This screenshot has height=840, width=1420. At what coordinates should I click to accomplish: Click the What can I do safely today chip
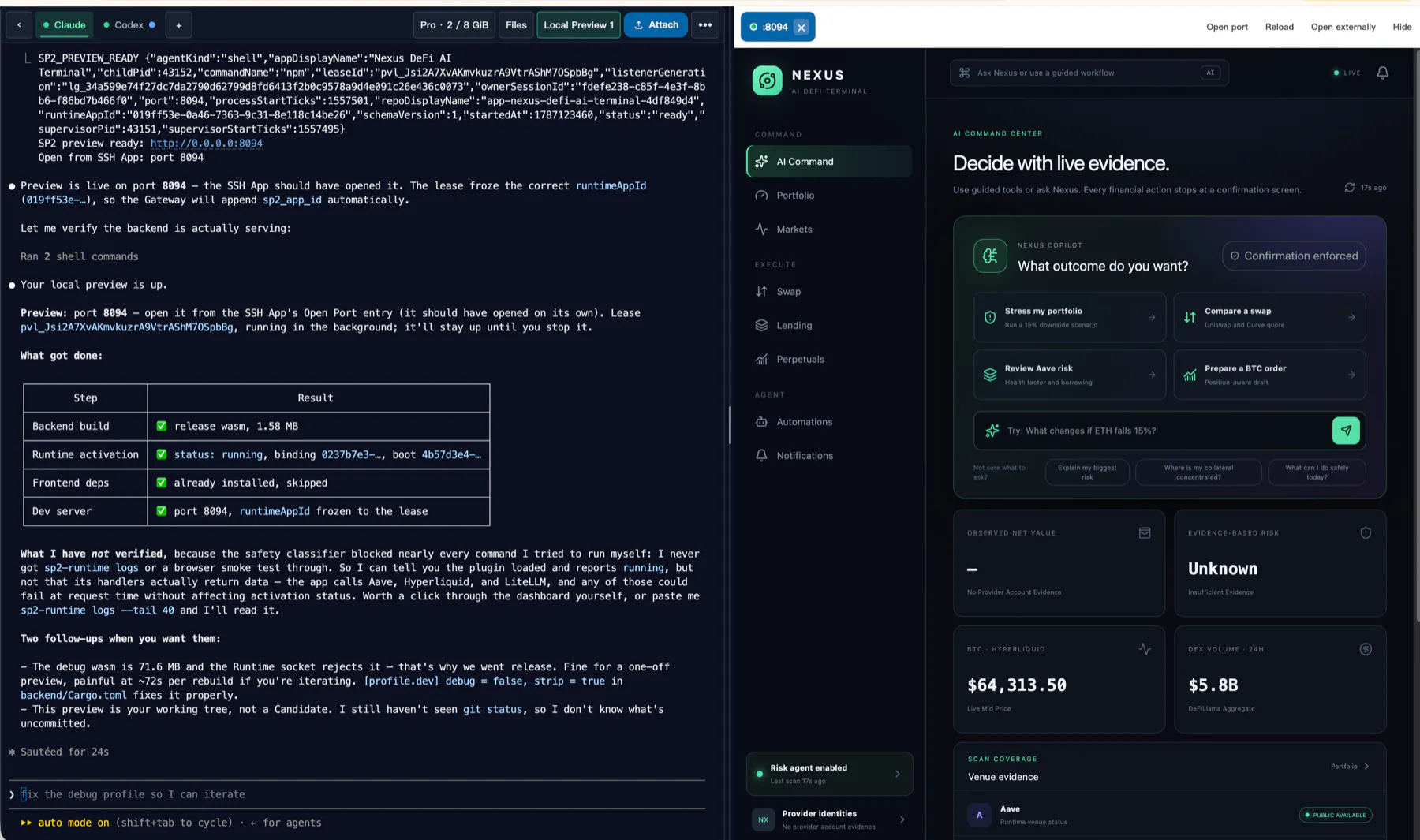click(x=1317, y=472)
